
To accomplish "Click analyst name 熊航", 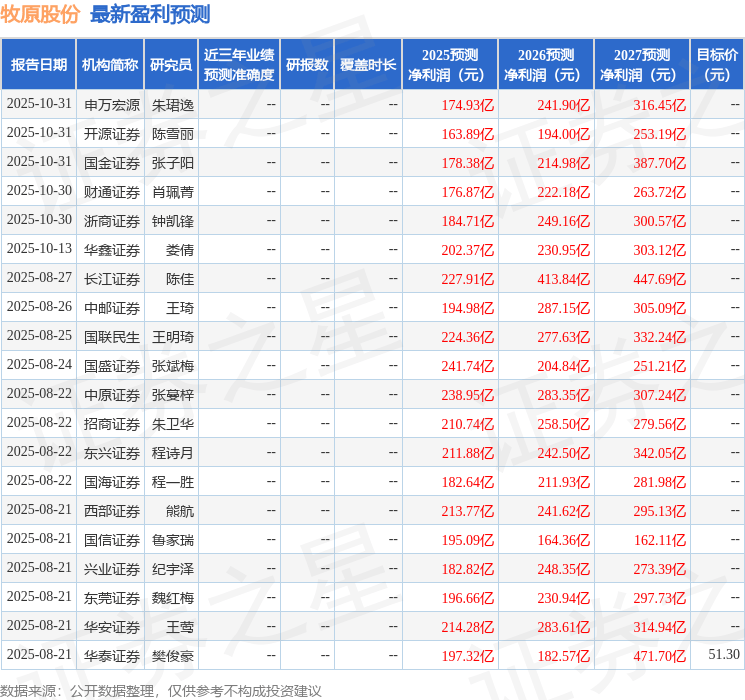I will (180, 511).
